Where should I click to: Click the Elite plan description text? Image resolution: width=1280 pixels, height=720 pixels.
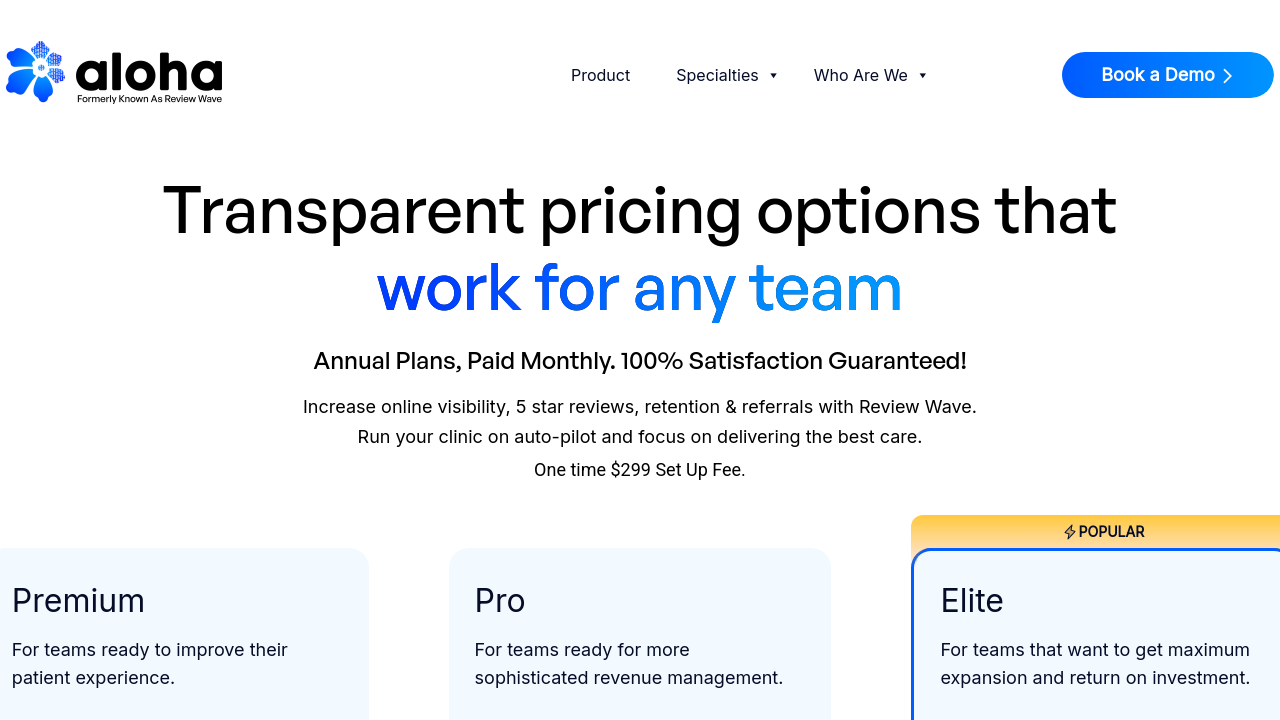(x=1095, y=664)
